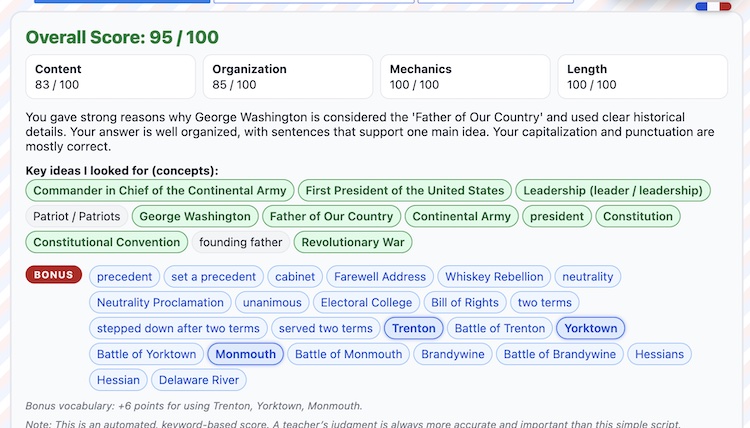
Task: Select the Trenton bonus chip
Action: pyautogui.click(x=413, y=328)
